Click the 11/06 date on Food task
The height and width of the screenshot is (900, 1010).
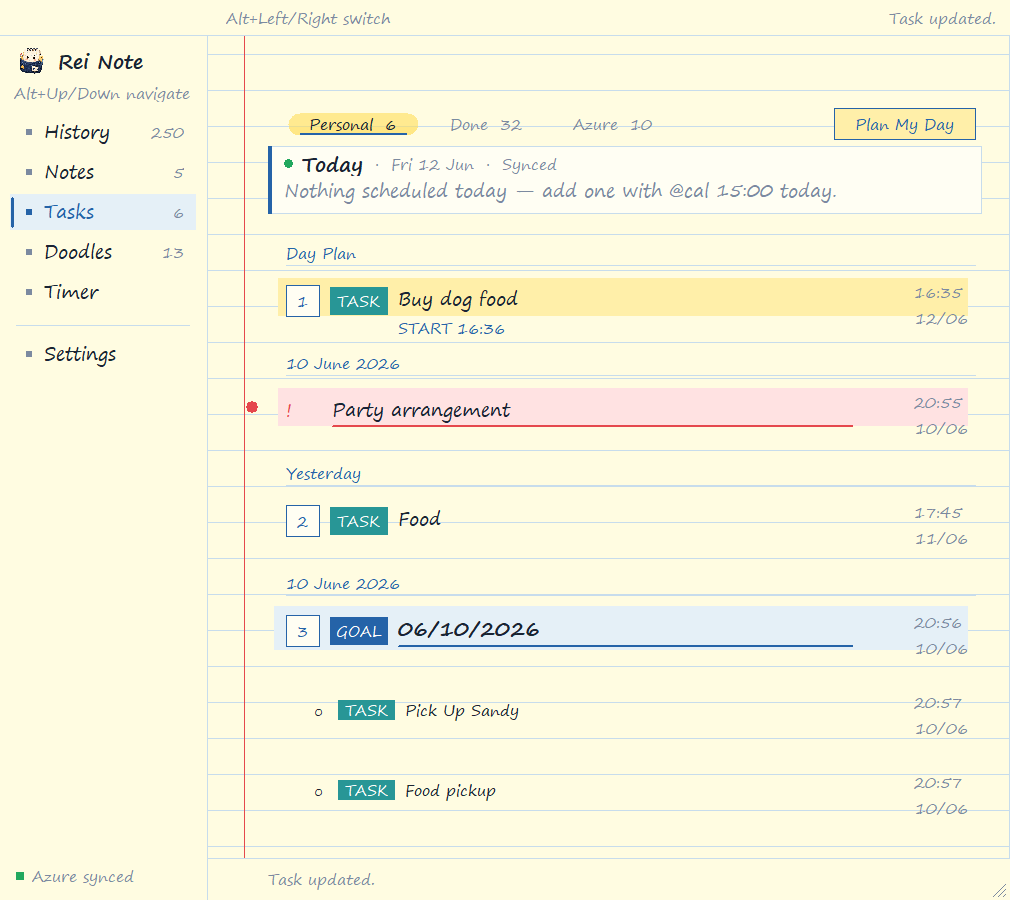coord(941,539)
